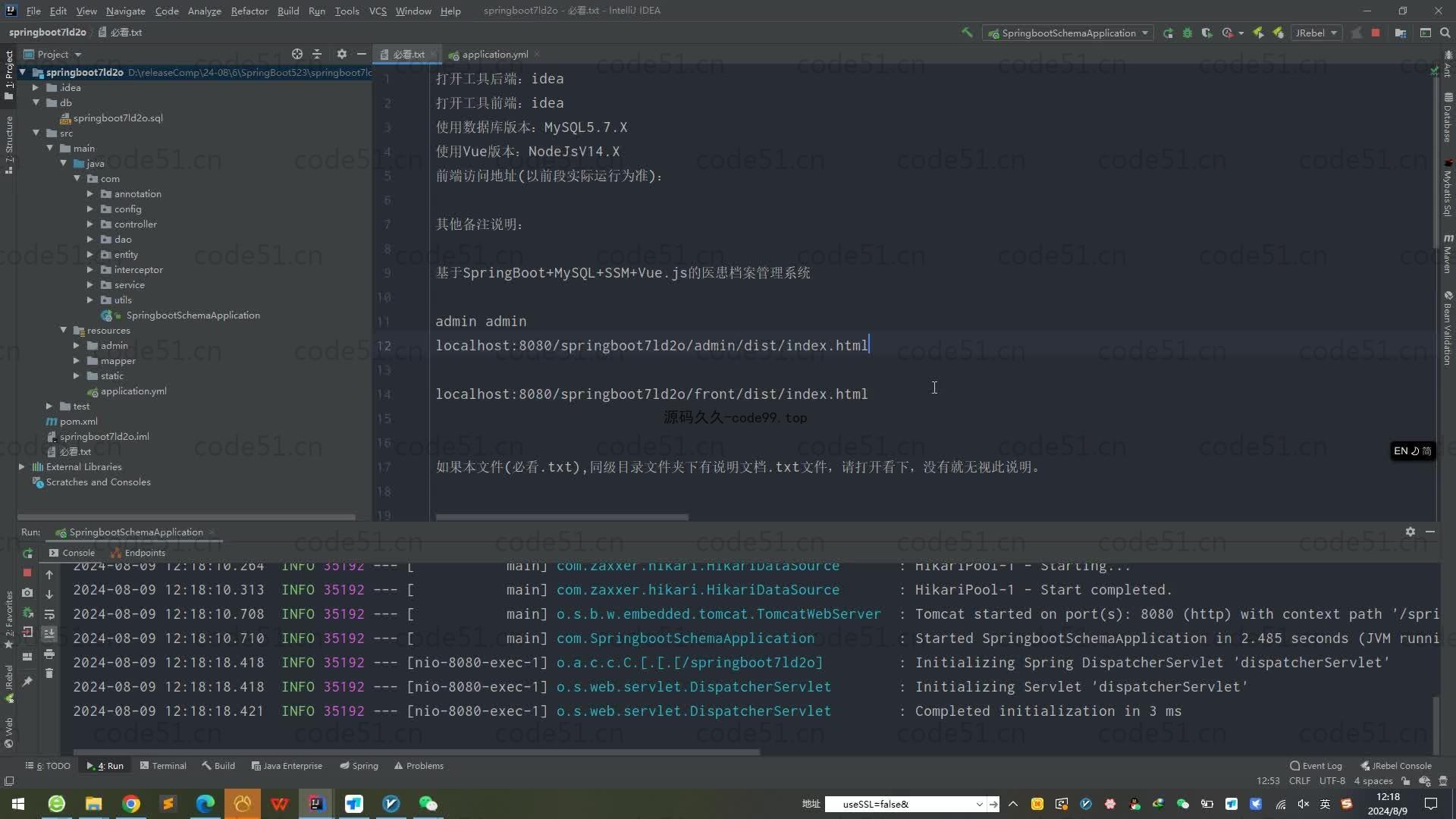Run with Coverage icon in toolbar
1456x819 pixels.
point(1207,33)
